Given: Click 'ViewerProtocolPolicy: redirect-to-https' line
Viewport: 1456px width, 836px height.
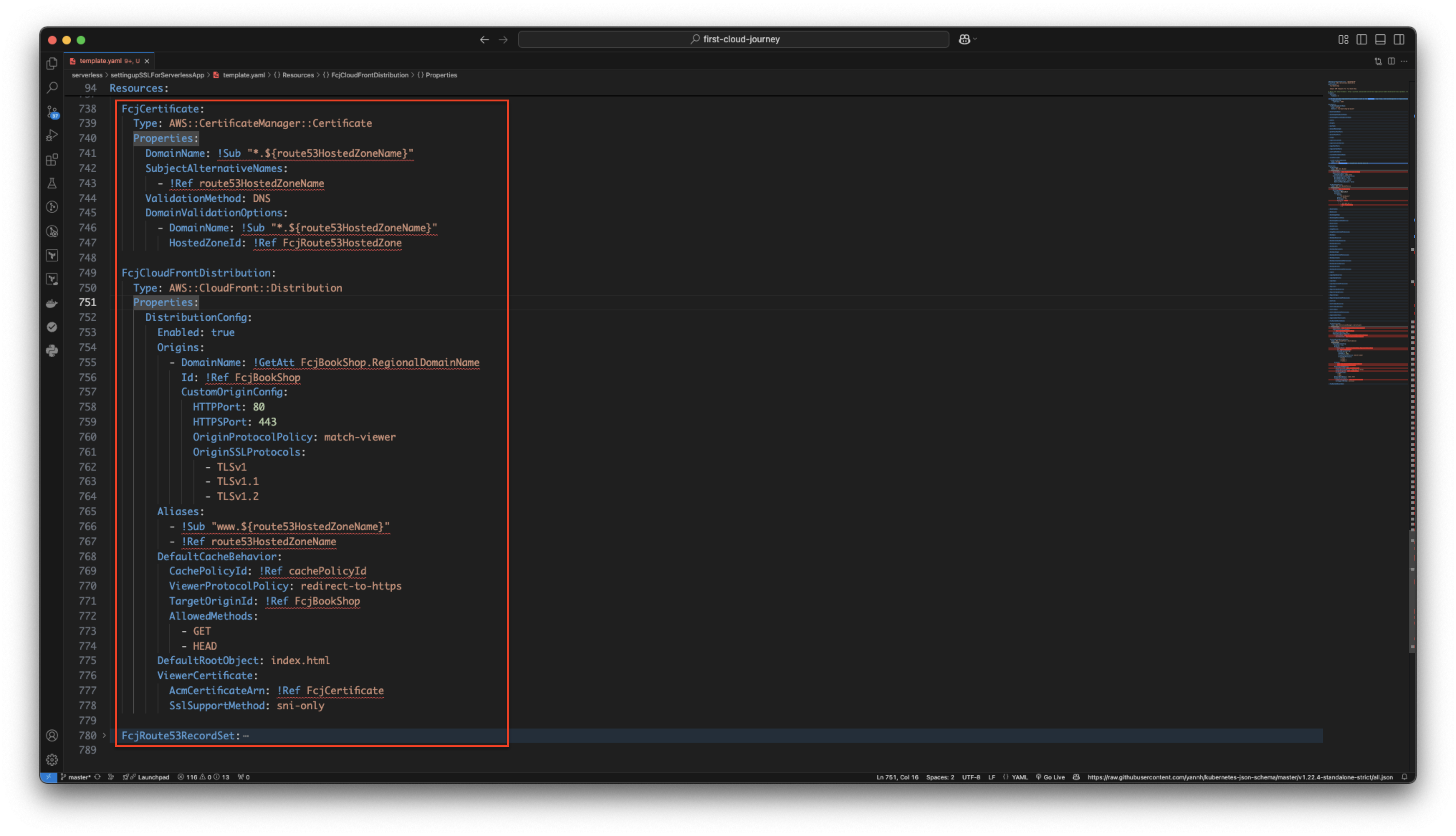Looking at the screenshot, I should 285,586.
